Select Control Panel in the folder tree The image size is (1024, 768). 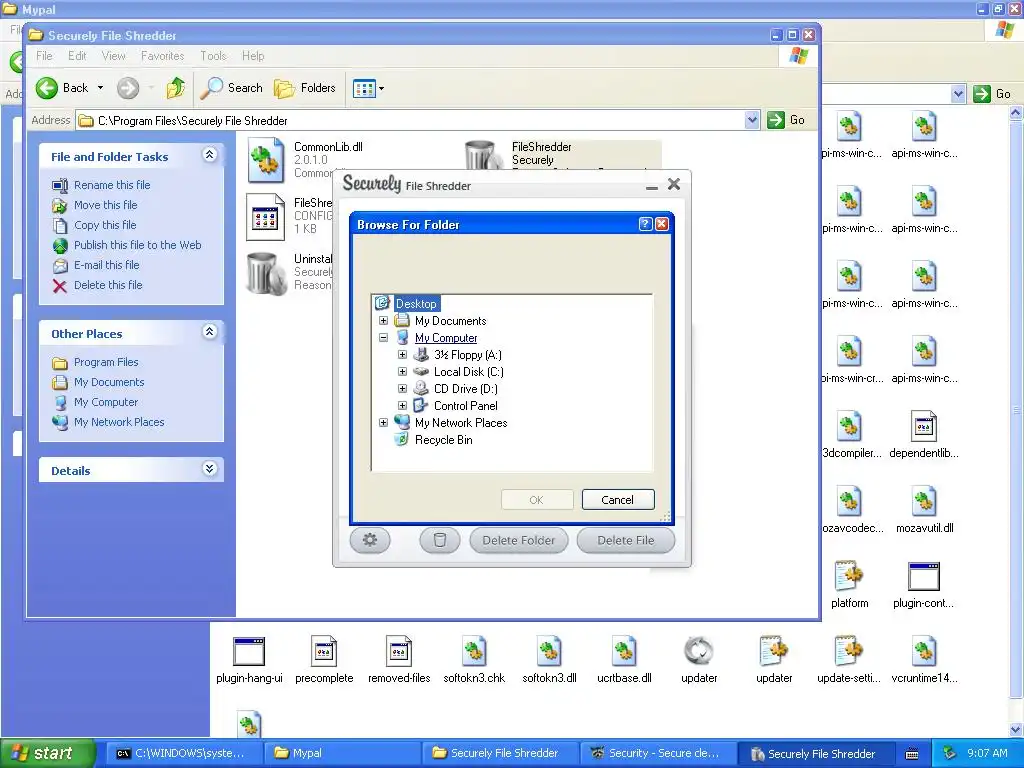pyautogui.click(x=466, y=406)
